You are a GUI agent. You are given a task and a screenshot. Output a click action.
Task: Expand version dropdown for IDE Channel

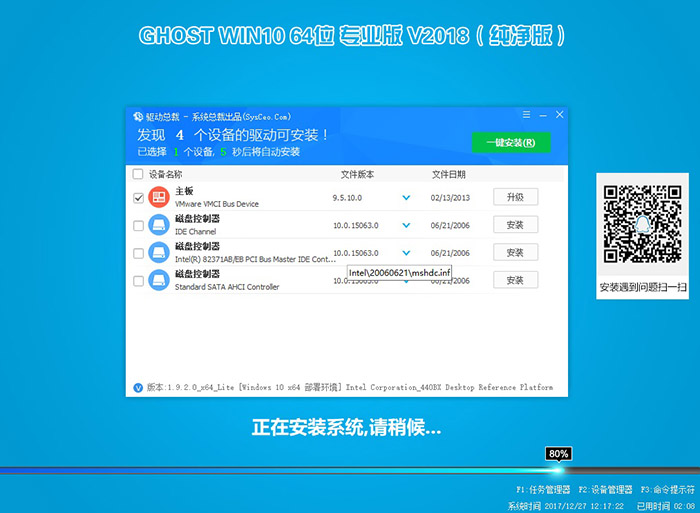406,225
